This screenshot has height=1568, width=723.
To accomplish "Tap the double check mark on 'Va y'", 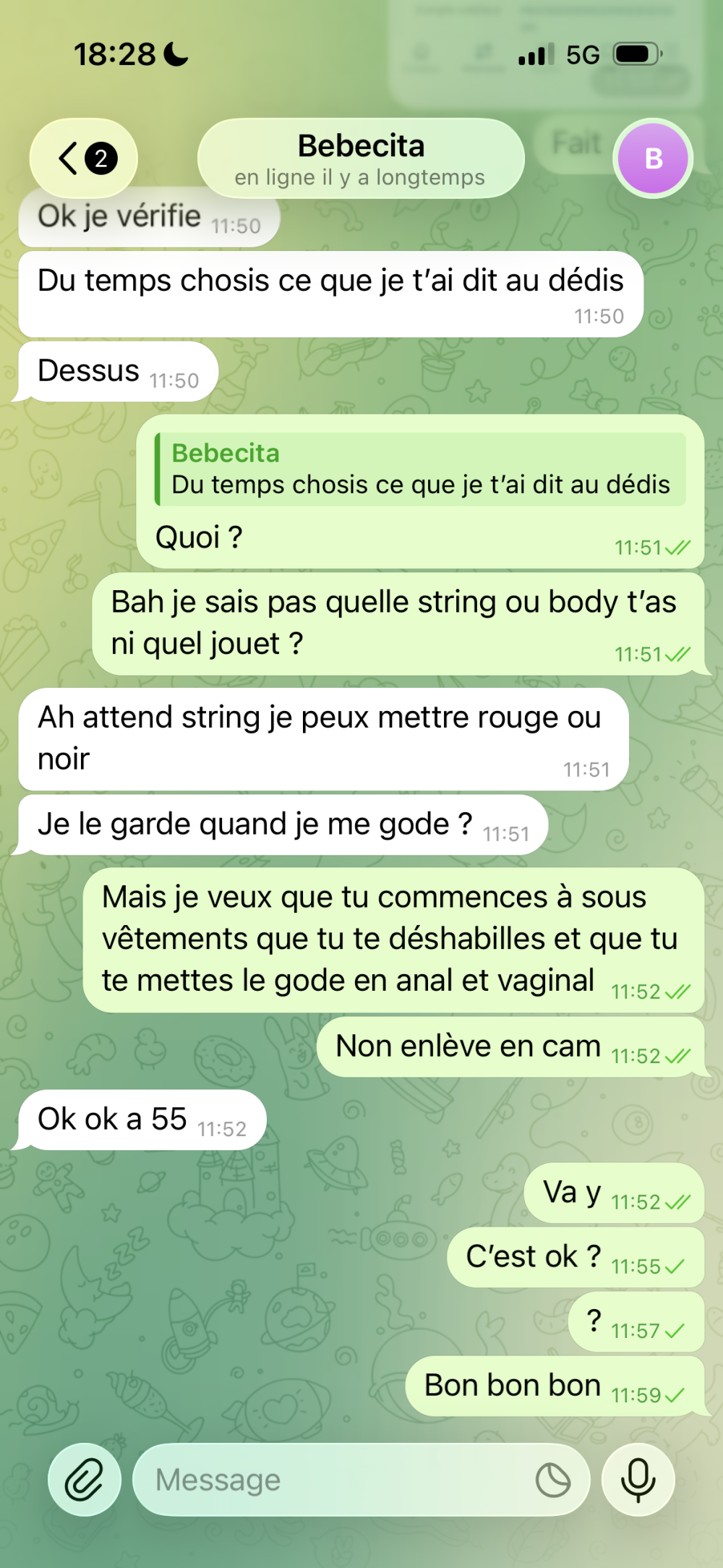I will (x=678, y=1202).
